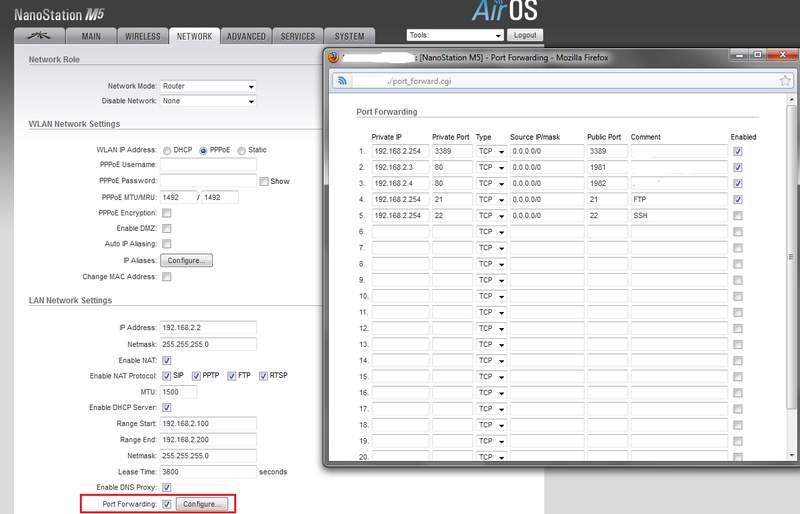800x514 pixels.
Task: Toggle the PPTP NAT protocol checkbox
Action: 196,376
